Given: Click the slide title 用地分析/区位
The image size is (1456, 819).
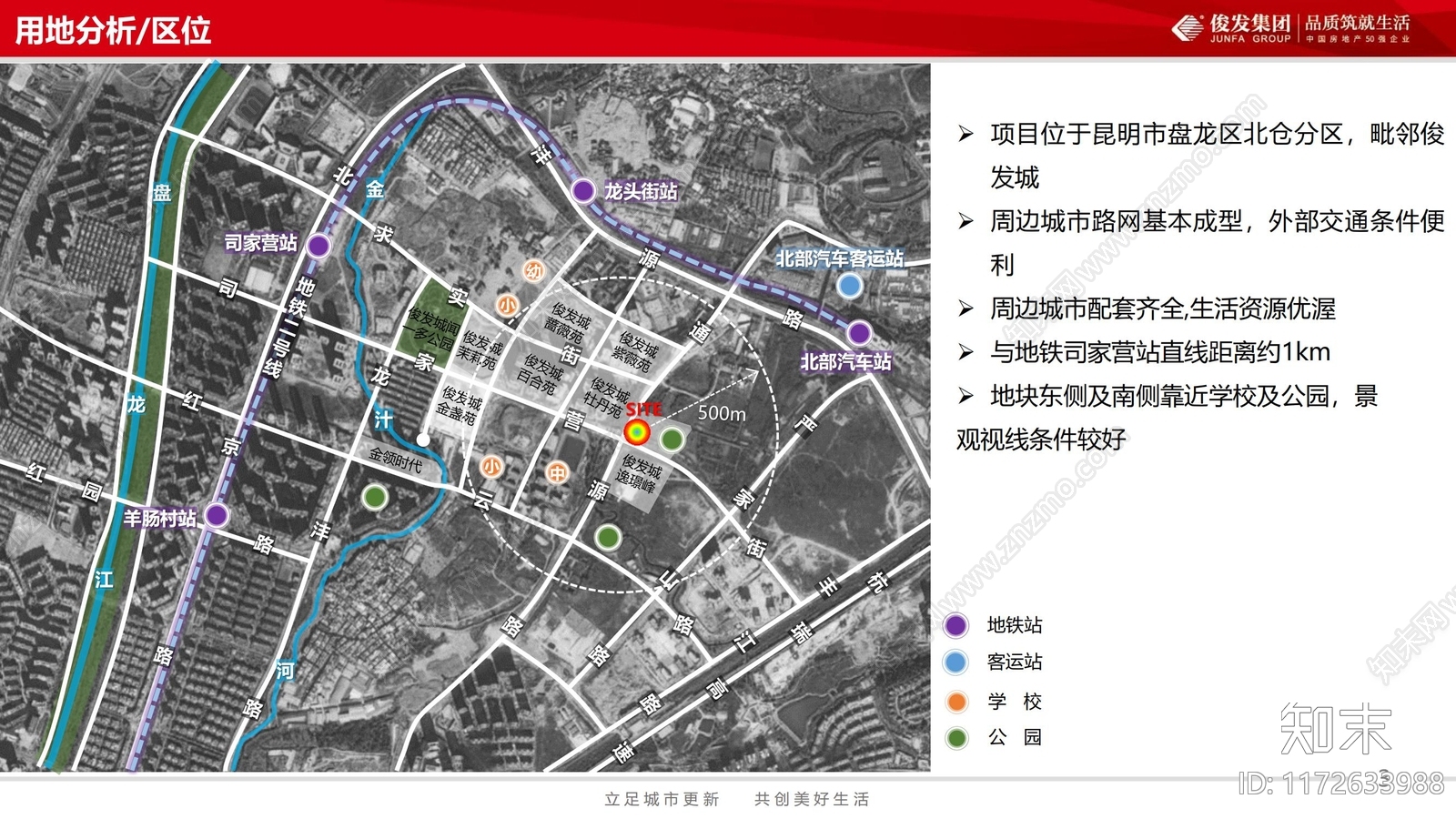Looking at the screenshot, I should point(113,30).
